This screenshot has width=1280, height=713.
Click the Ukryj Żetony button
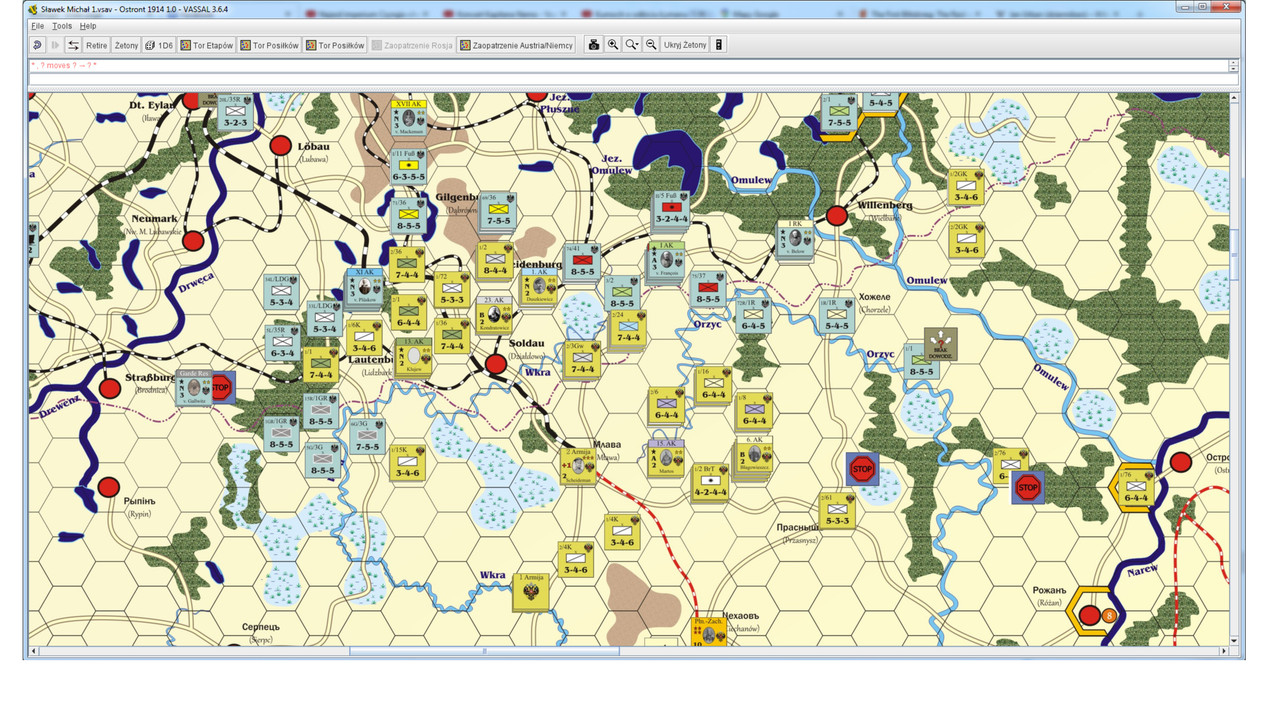tap(685, 45)
